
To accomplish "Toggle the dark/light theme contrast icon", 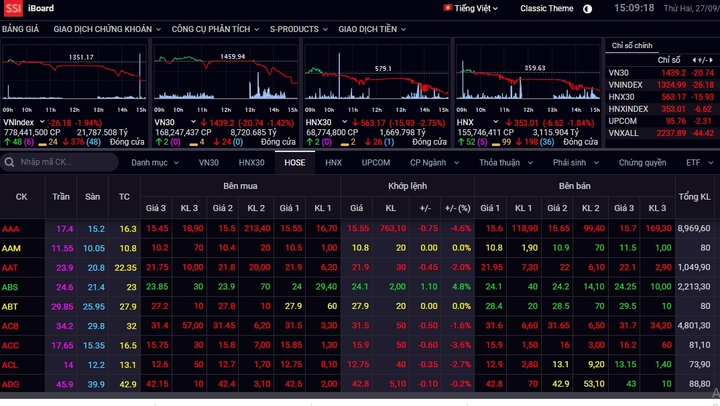I will (588, 8).
